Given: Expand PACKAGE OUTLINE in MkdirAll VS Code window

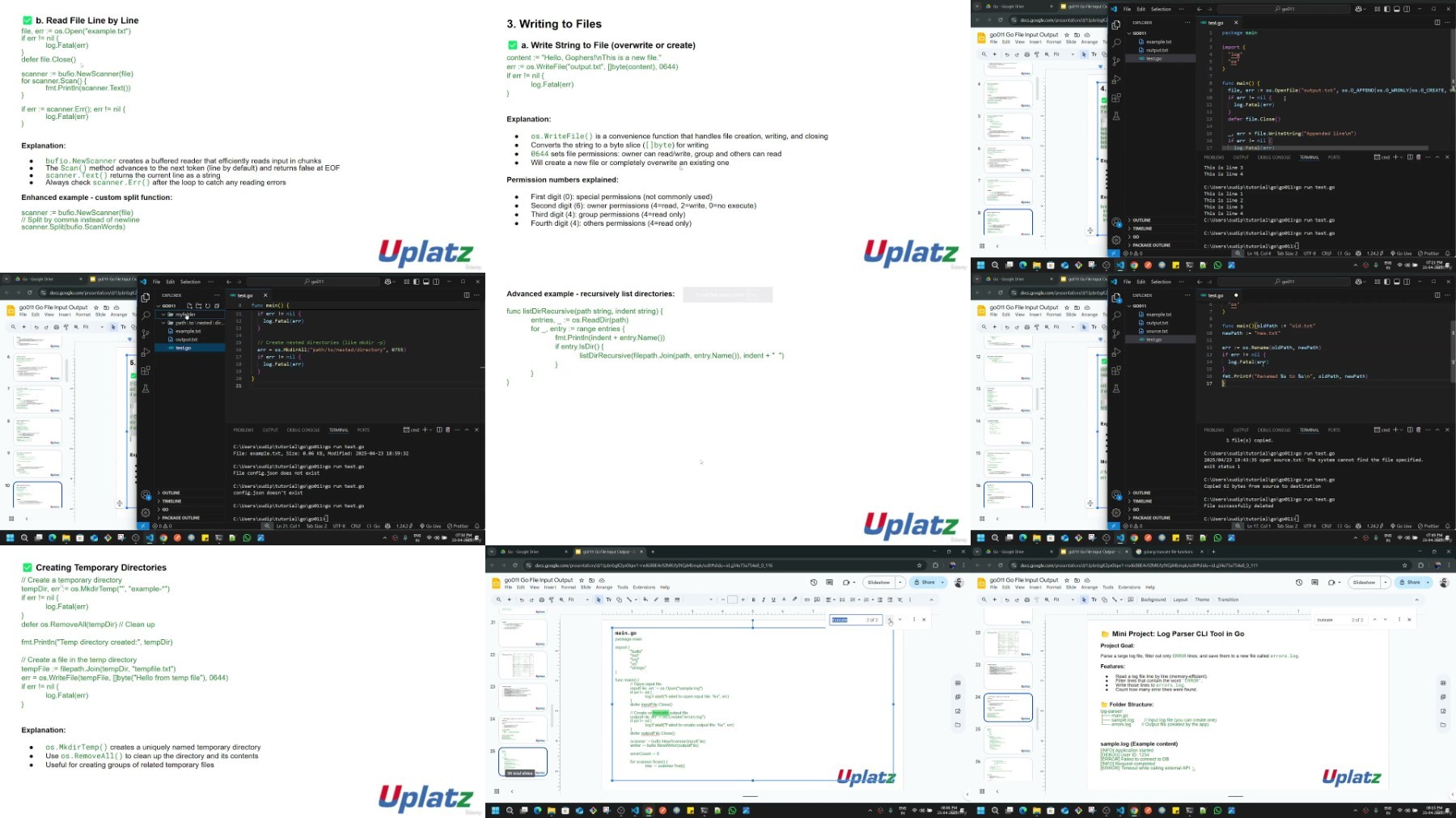Looking at the screenshot, I should (179, 518).
